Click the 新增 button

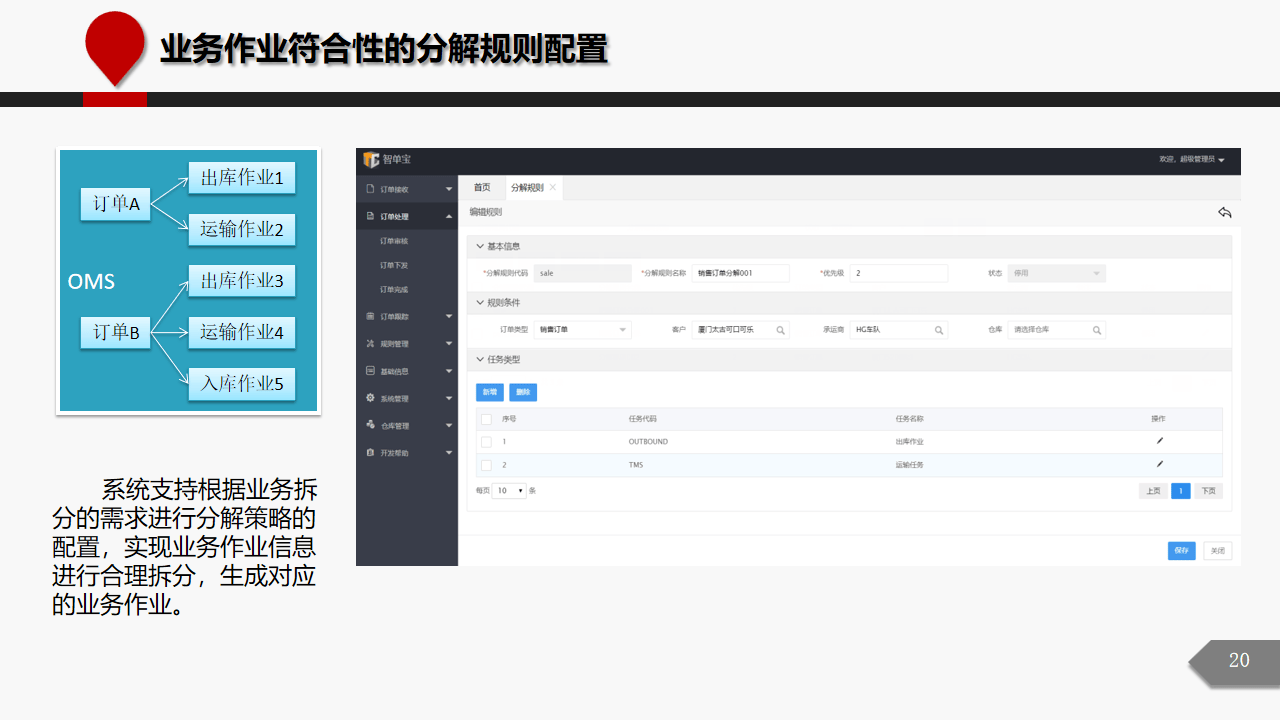(490, 392)
